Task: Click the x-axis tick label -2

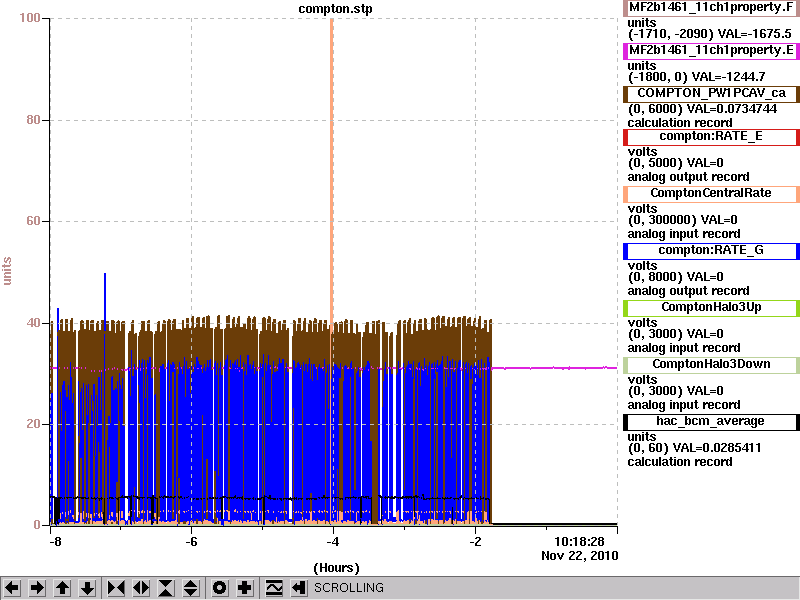Action: point(475,542)
